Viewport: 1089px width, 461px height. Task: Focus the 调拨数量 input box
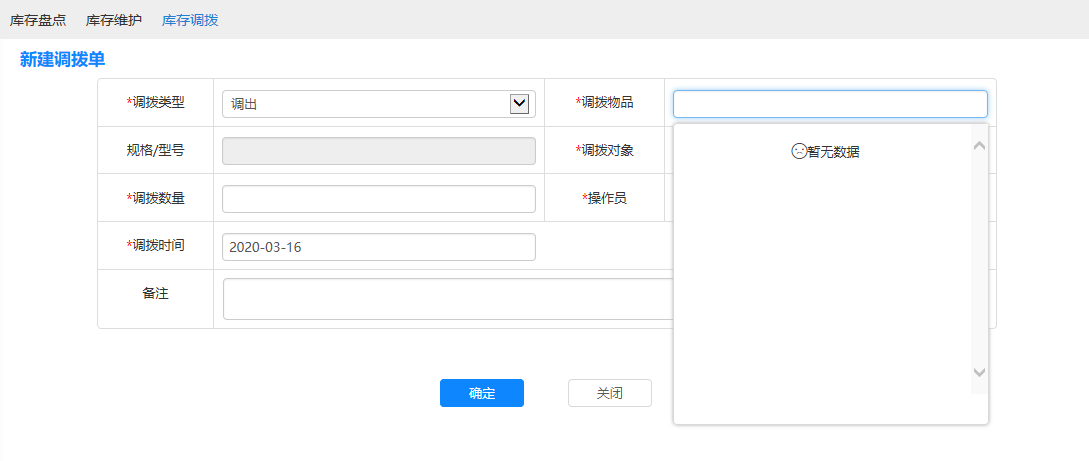pyautogui.click(x=378, y=199)
